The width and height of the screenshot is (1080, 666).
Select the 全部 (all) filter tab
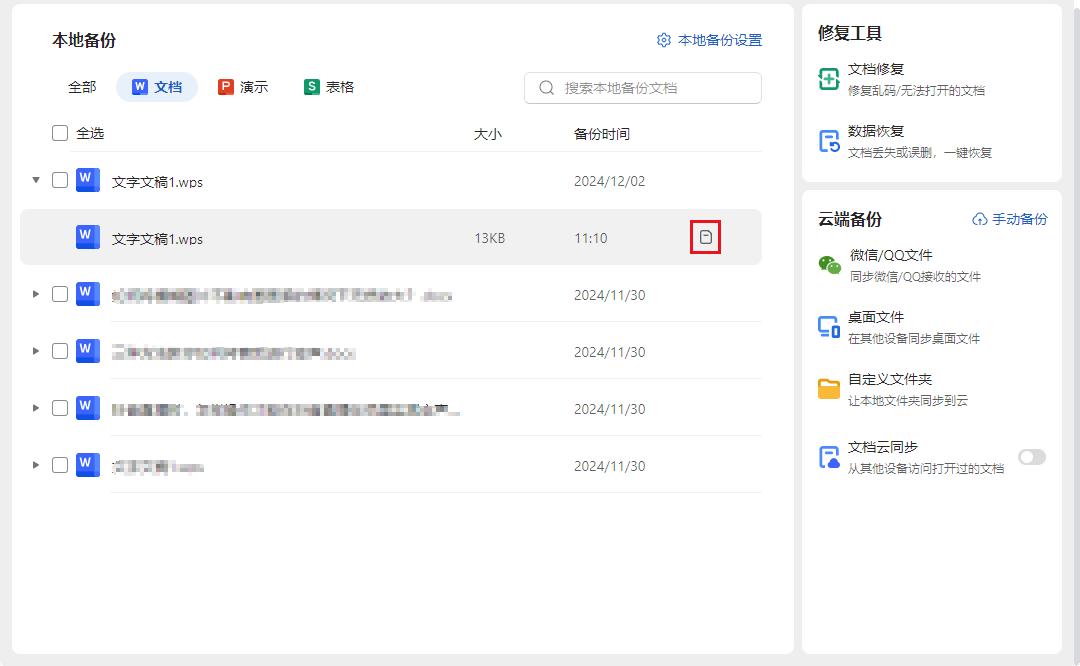[82, 87]
